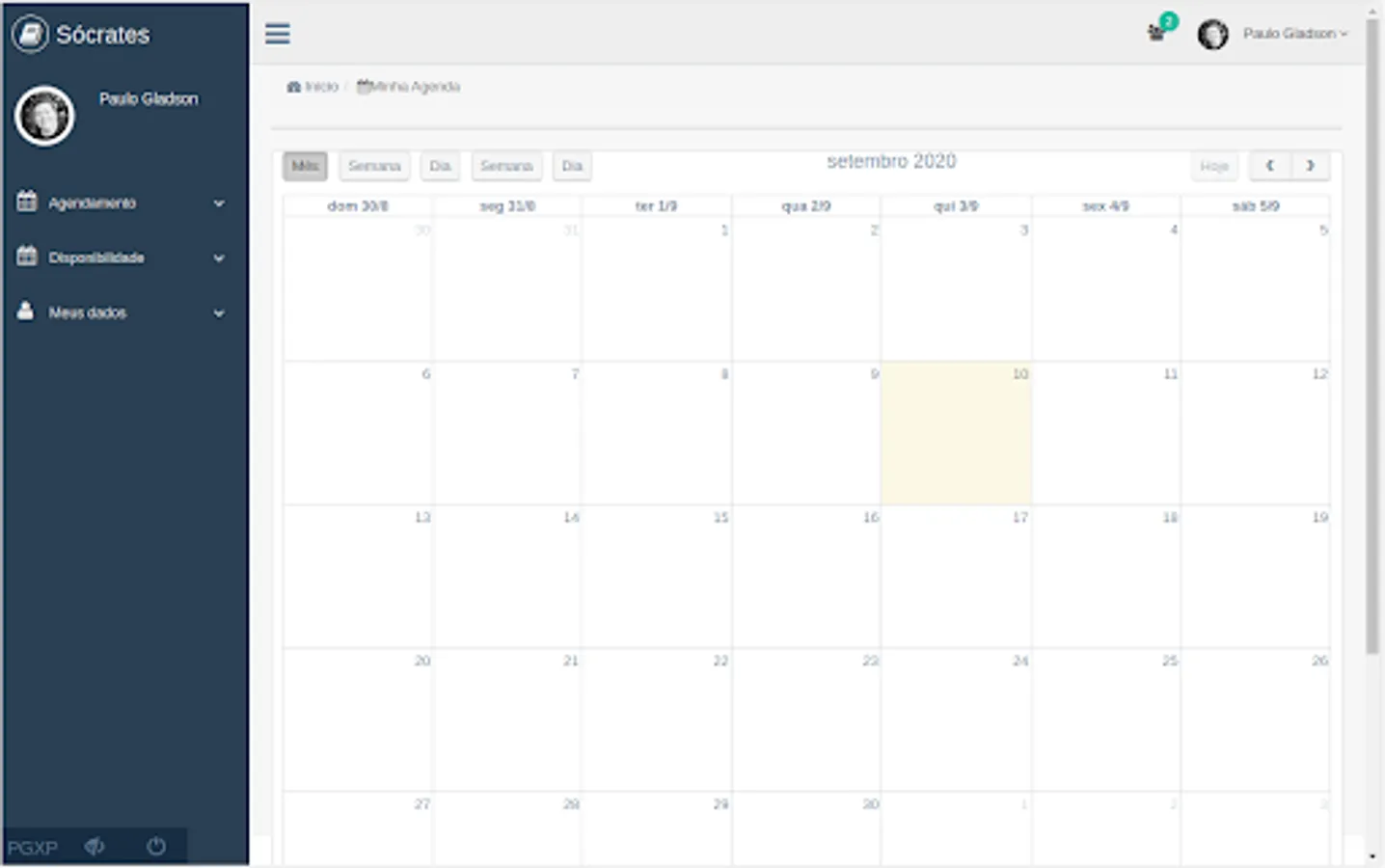Click the sex 4/9 column header

tap(1105, 205)
